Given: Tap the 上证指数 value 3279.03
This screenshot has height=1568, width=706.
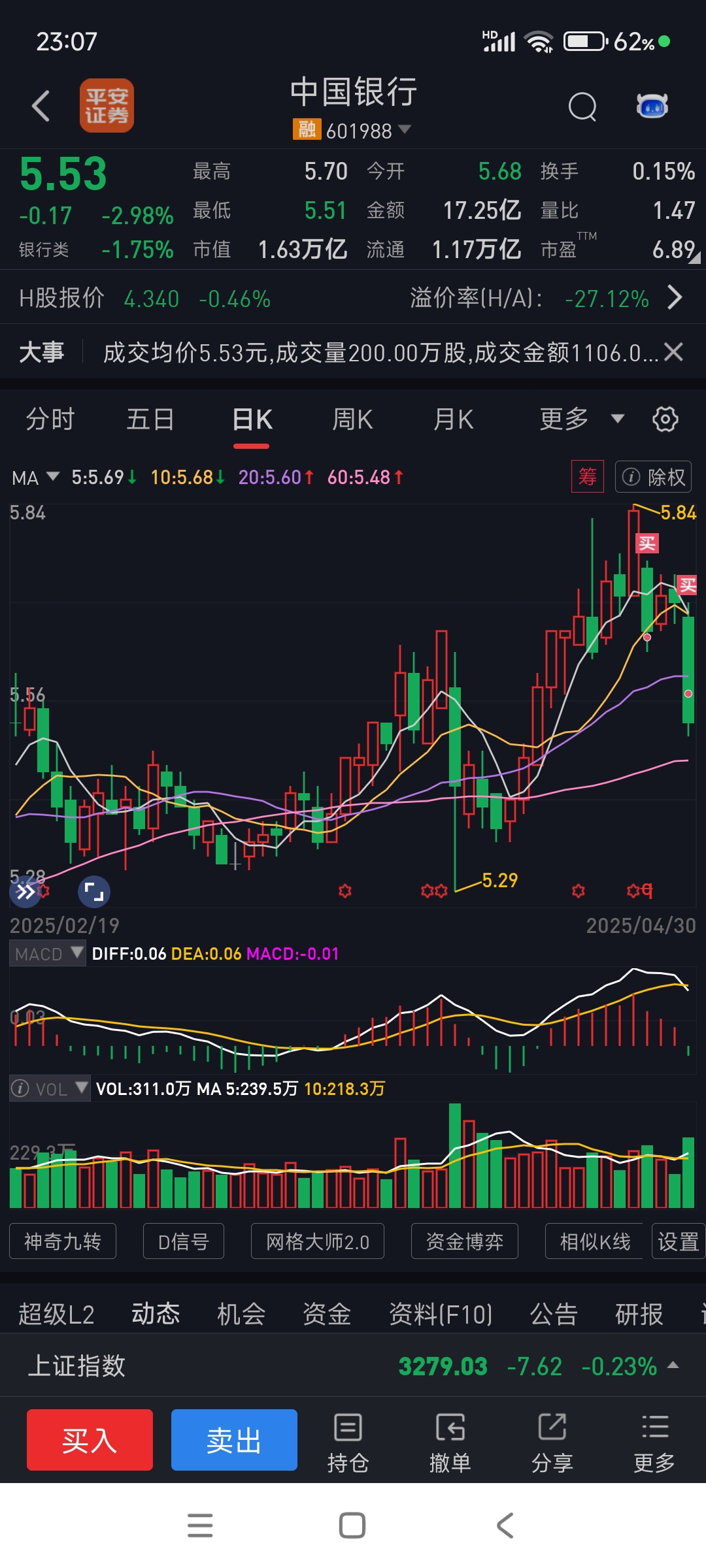Looking at the screenshot, I should [443, 1366].
